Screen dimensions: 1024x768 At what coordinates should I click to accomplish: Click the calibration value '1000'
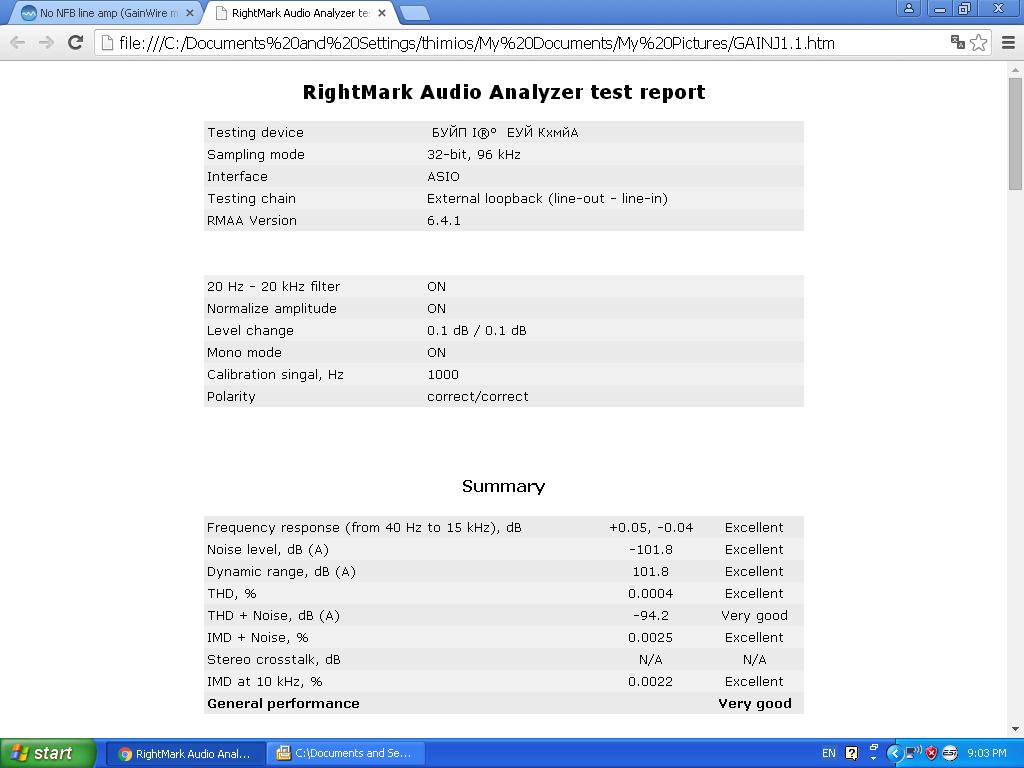pyautogui.click(x=443, y=375)
